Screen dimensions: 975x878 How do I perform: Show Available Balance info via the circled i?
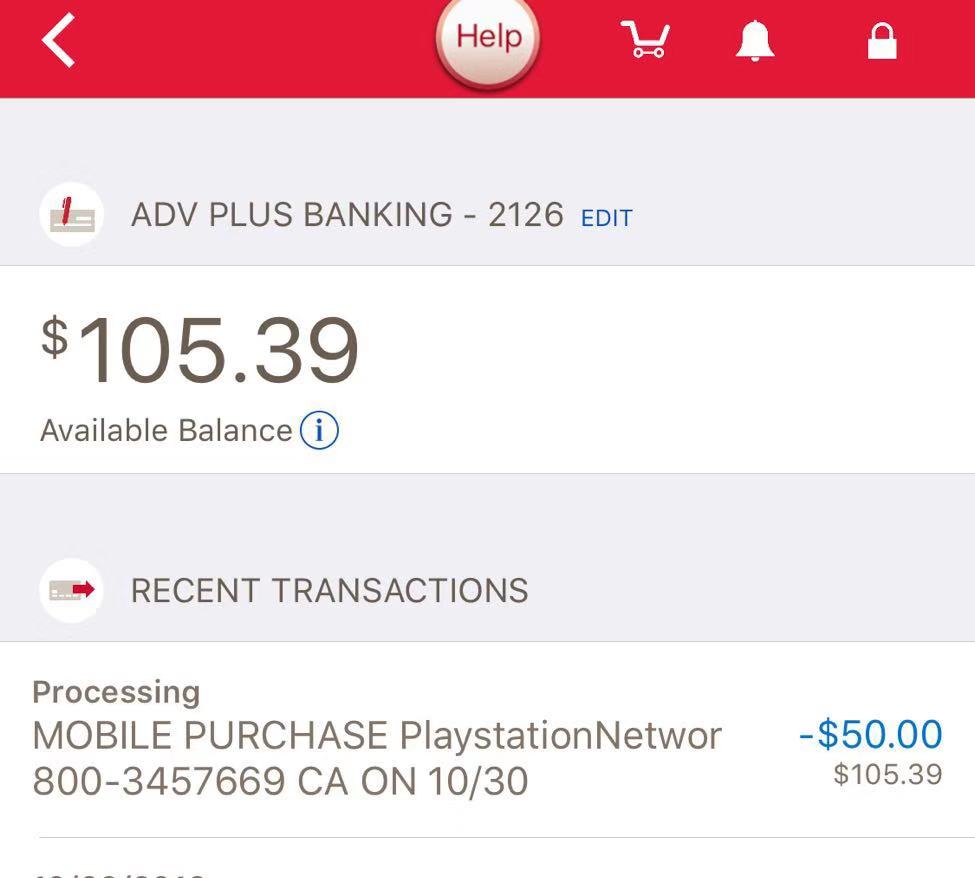pyautogui.click(x=319, y=430)
